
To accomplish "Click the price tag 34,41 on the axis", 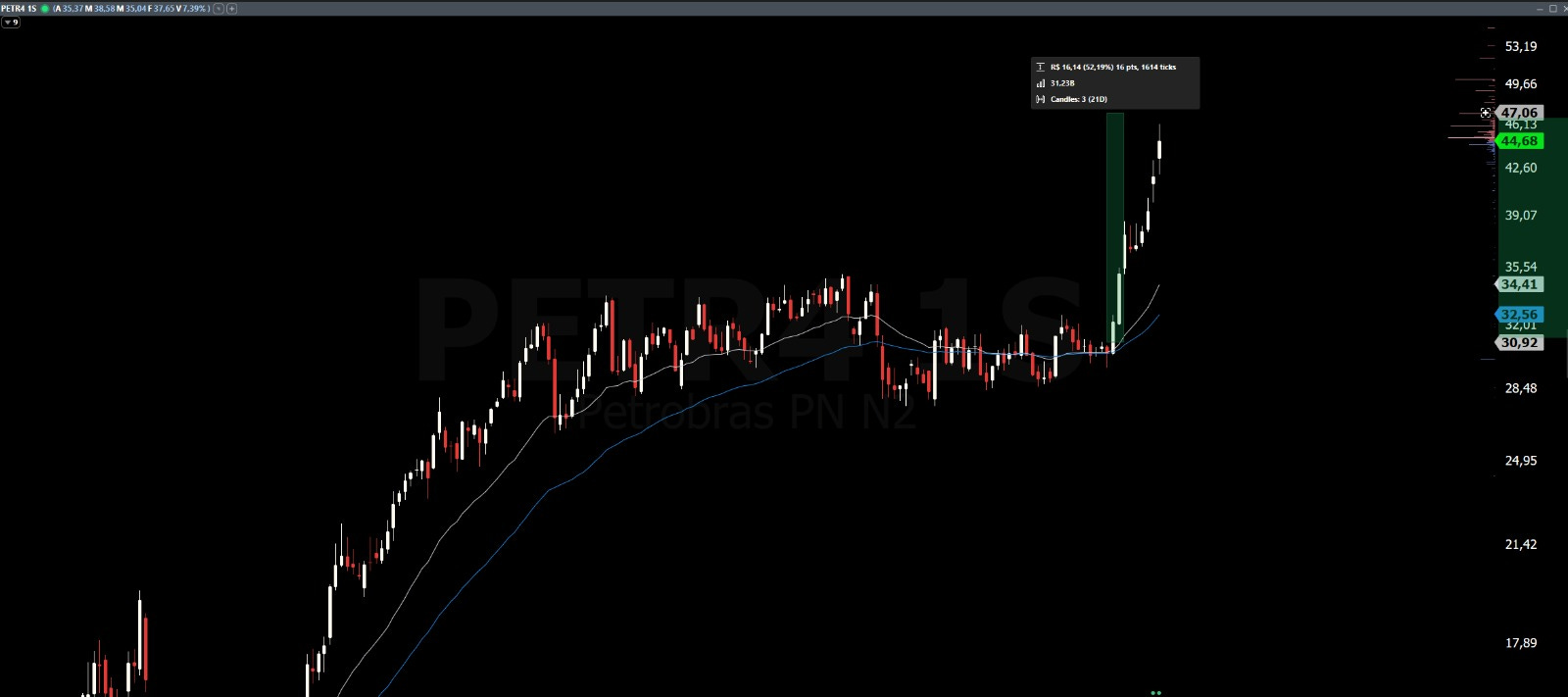I will [x=1519, y=284].
